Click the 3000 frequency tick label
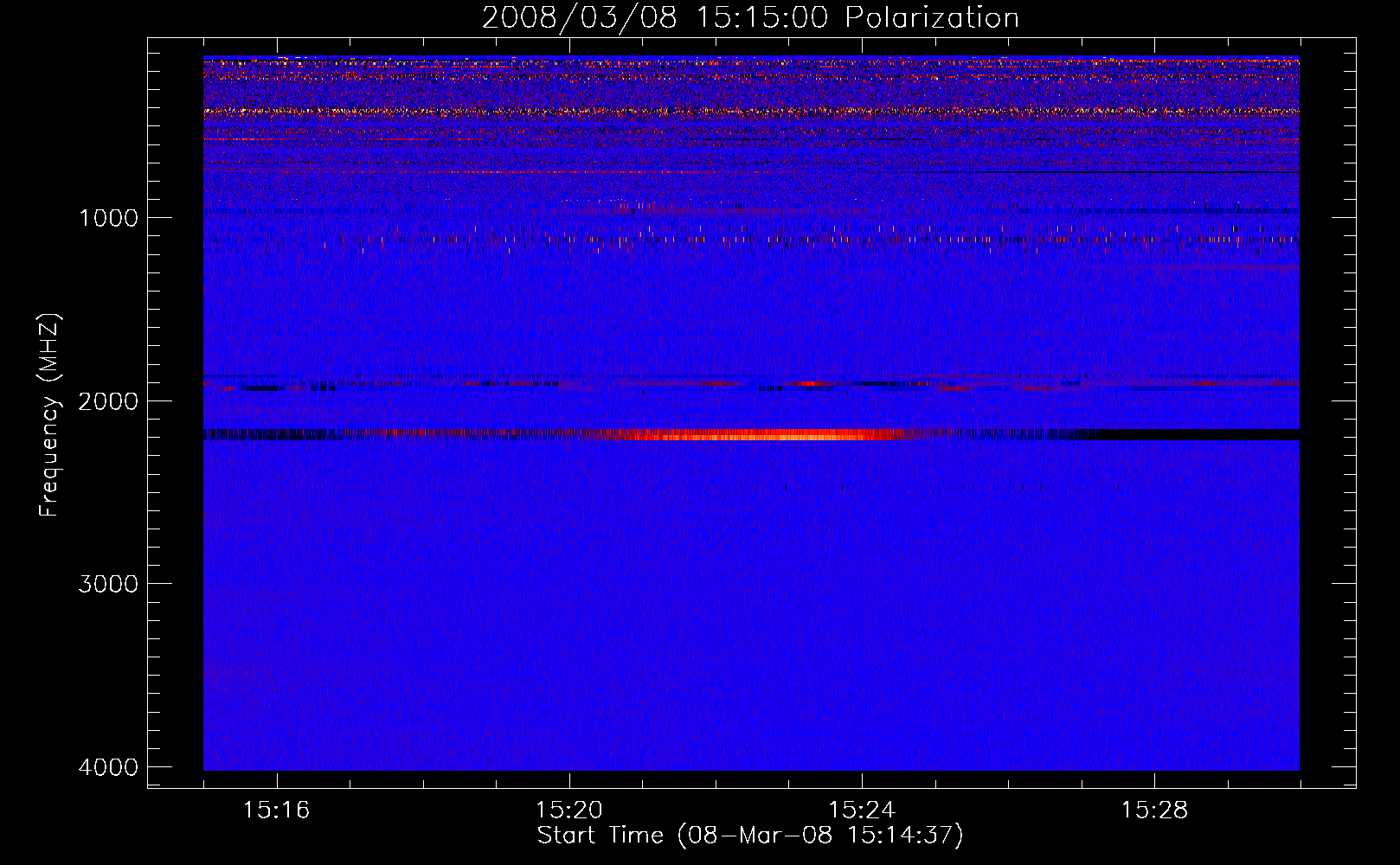This screenshot has height=865, width=1400. tap(108, 584)
